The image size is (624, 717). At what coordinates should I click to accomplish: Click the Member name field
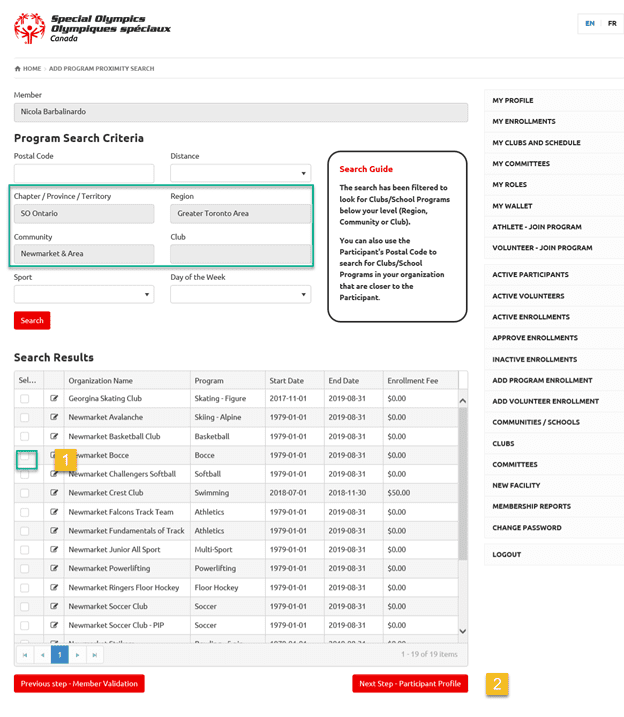coord(241,112)
